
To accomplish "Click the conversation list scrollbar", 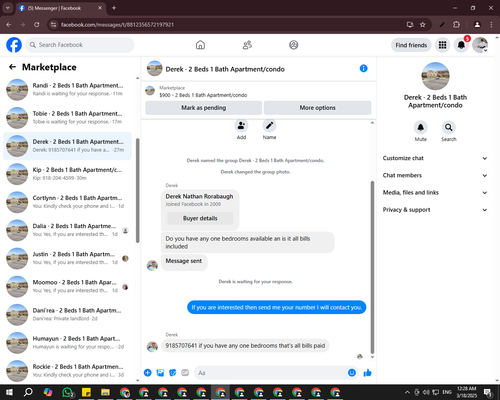I will click(138, 190).
